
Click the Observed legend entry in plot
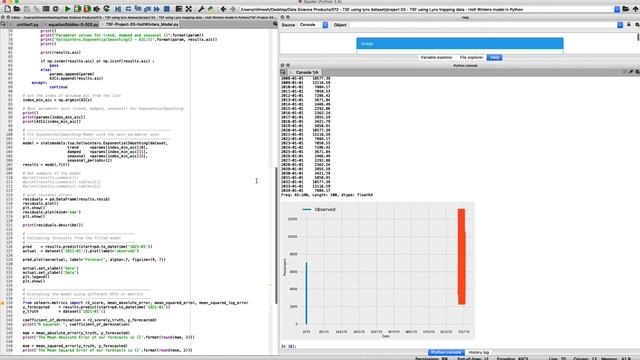click(319, 209)
